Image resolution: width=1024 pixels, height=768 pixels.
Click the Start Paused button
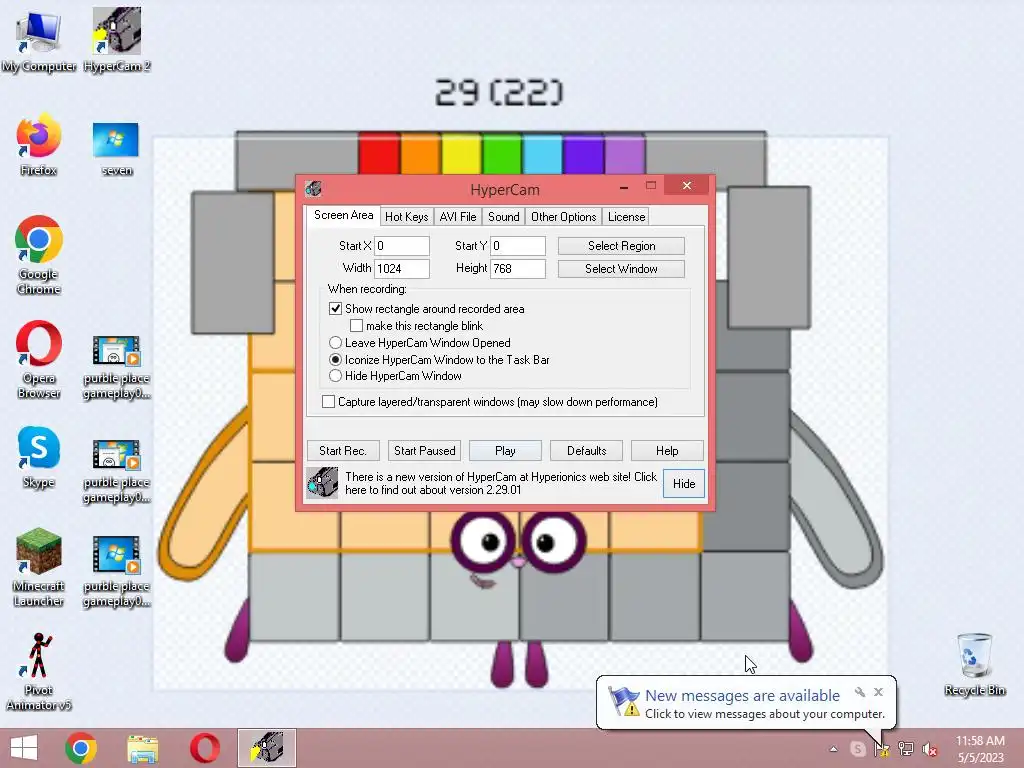click(x=424, y=451)
